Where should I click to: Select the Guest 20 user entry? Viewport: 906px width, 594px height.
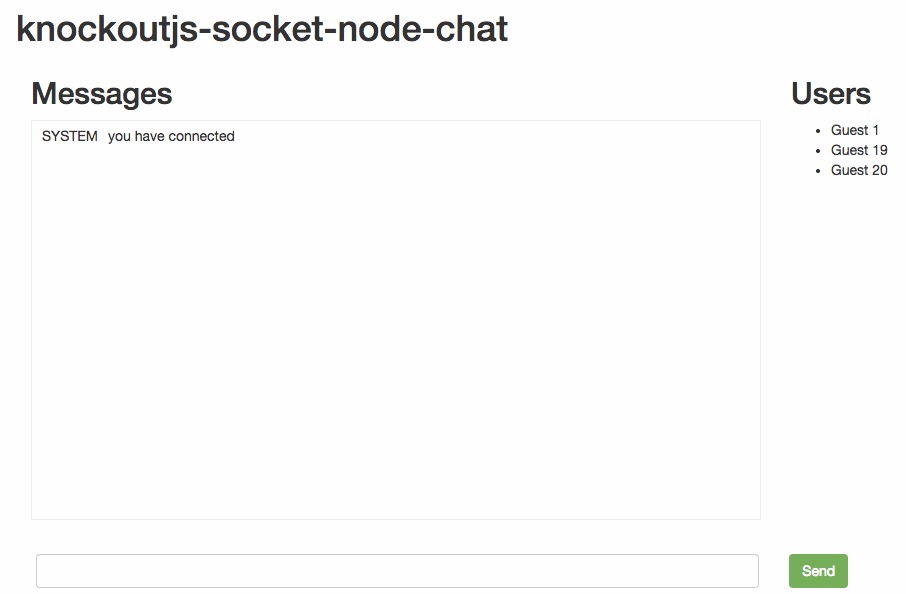point(859,170)
